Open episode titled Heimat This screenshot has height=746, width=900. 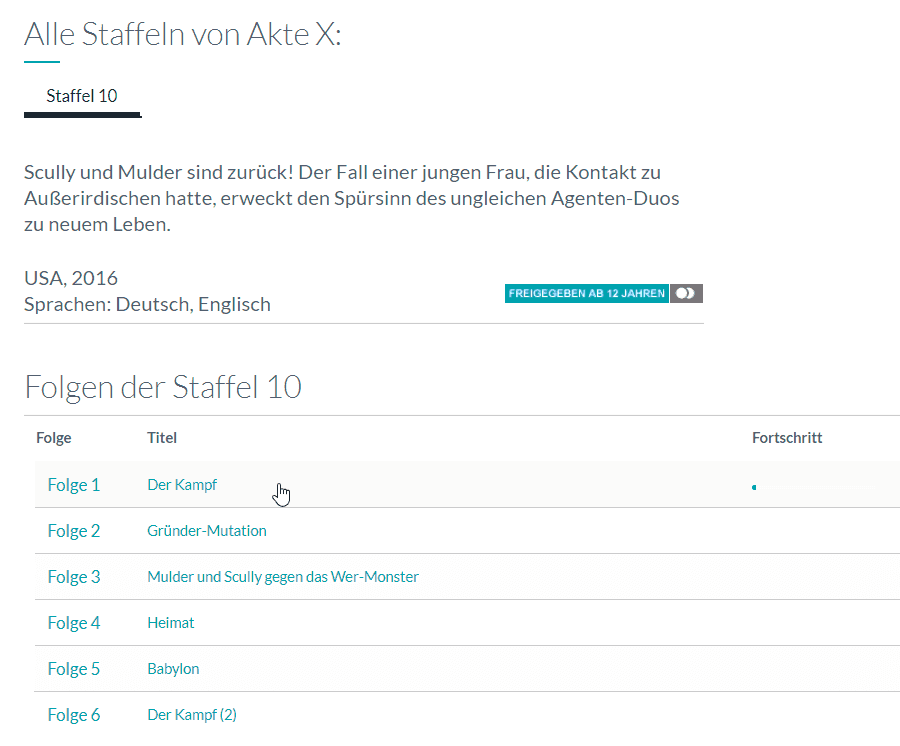point(170,623)
